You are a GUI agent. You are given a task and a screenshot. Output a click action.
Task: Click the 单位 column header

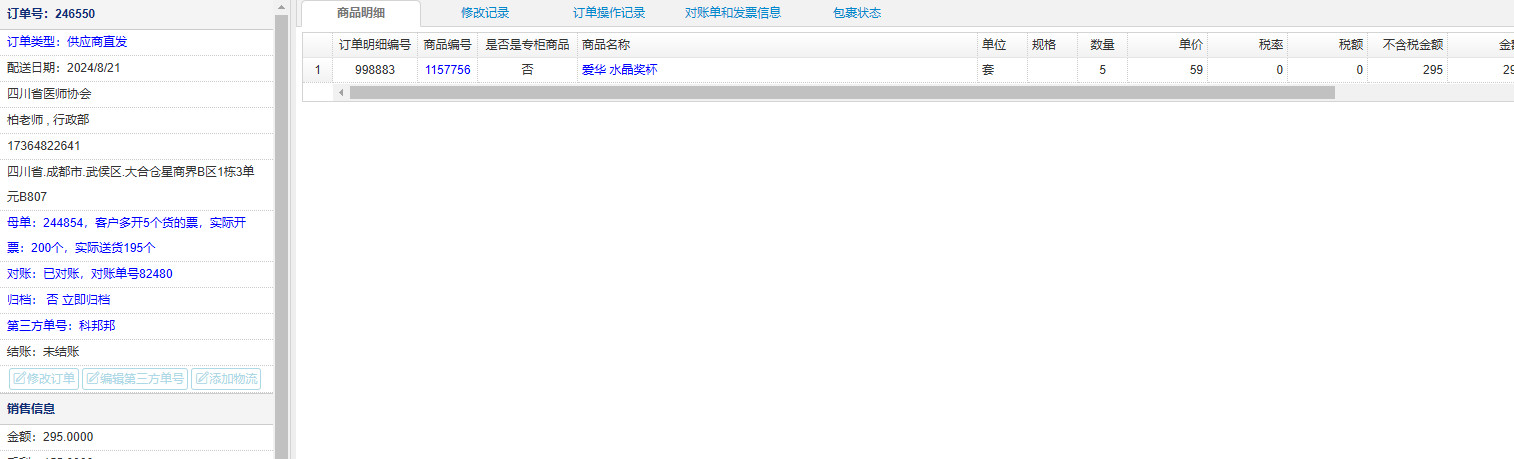(1002, 45)
